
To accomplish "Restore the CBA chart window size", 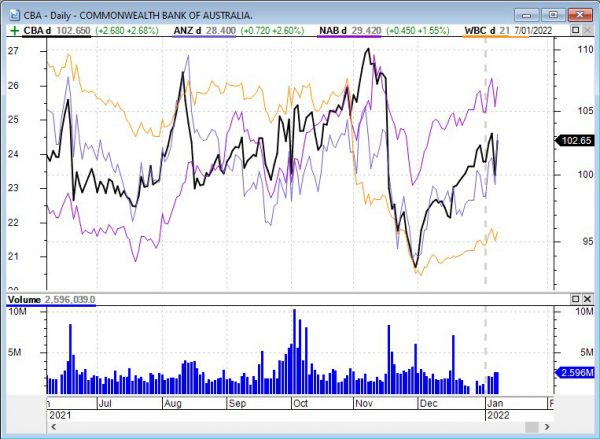I will tap(553, 15).
